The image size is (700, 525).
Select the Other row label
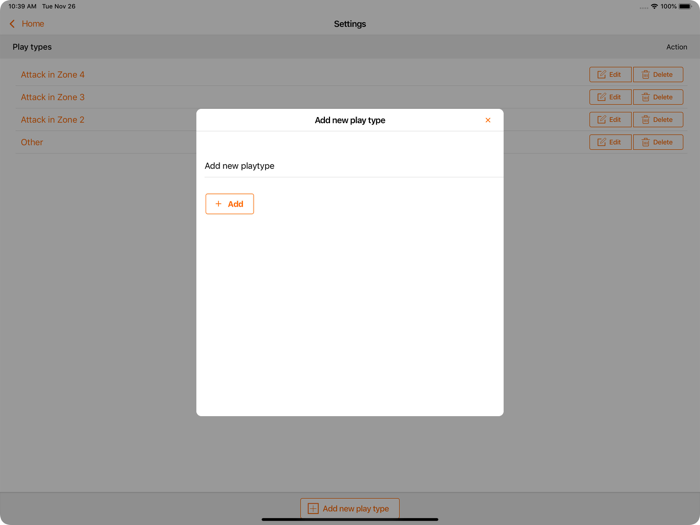click(x=32, y=142)
